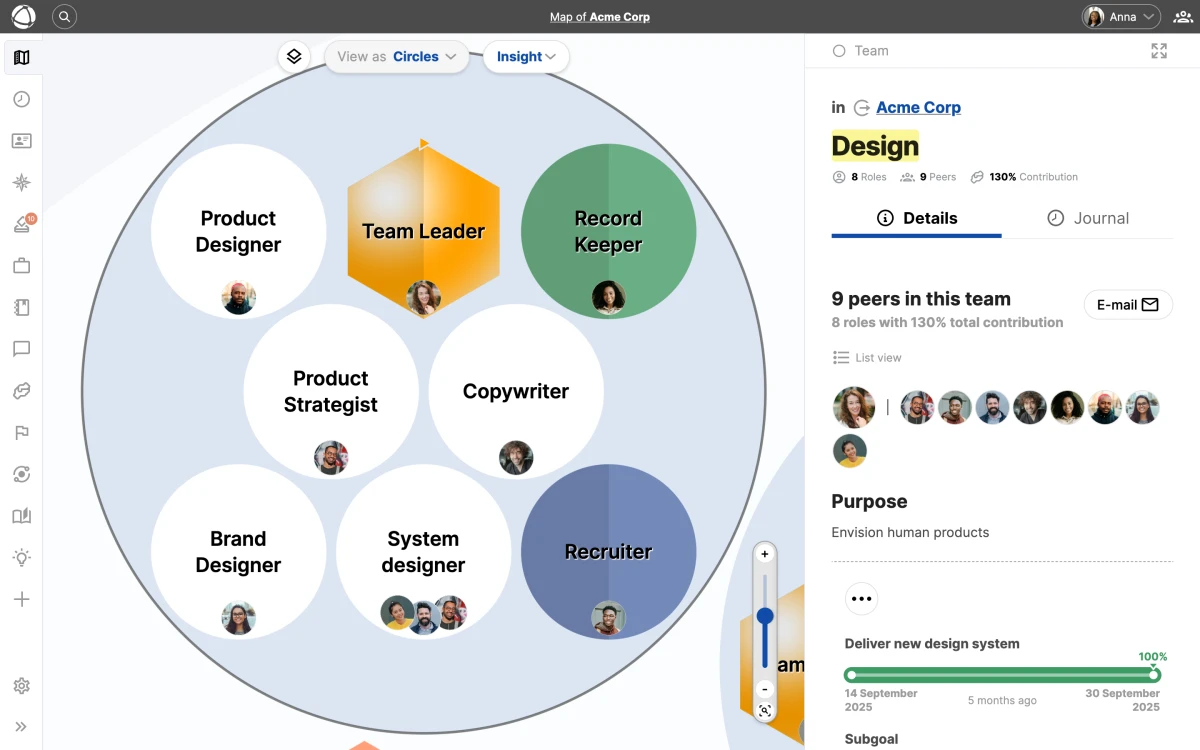The height and width of the screenshot is (750, 1200).
Task: Toggle the map layers icon near View as
Action: tap(294, 56)
